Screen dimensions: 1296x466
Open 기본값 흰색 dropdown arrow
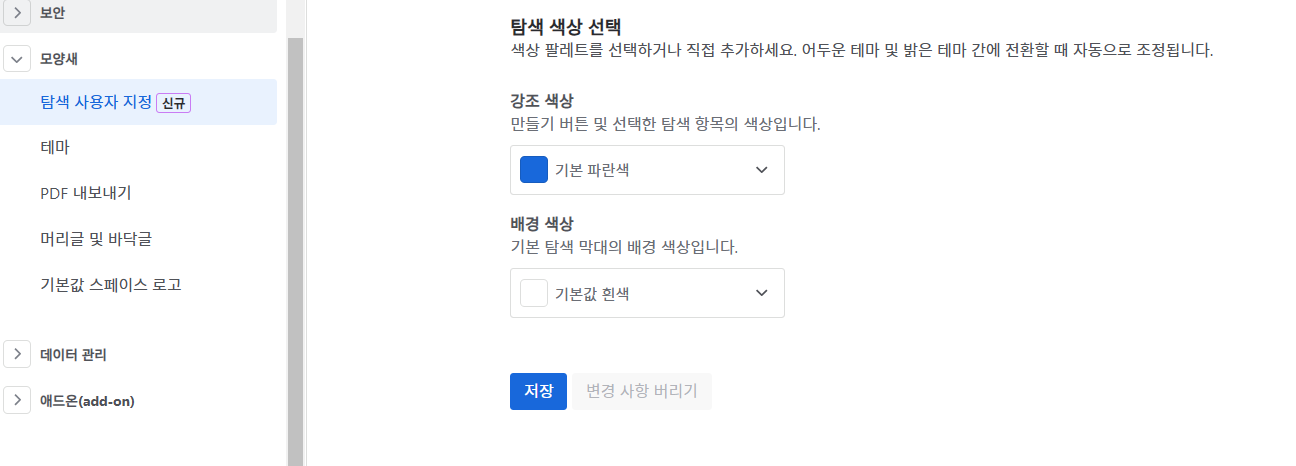click(x=762, y=293)
